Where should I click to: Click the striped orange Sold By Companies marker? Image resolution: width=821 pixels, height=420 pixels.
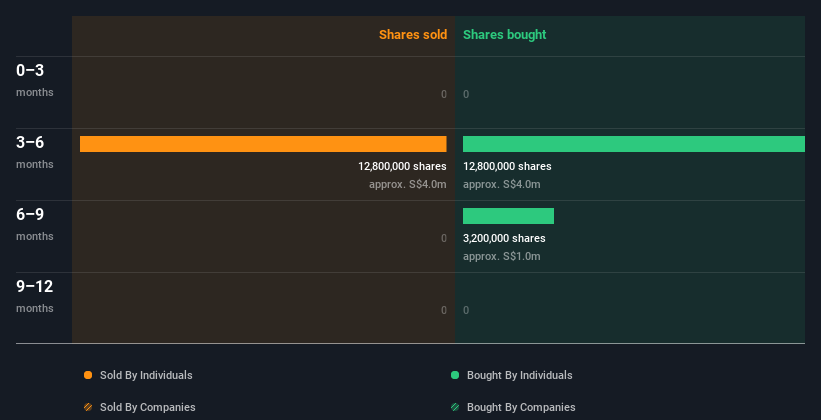(88, 407)
